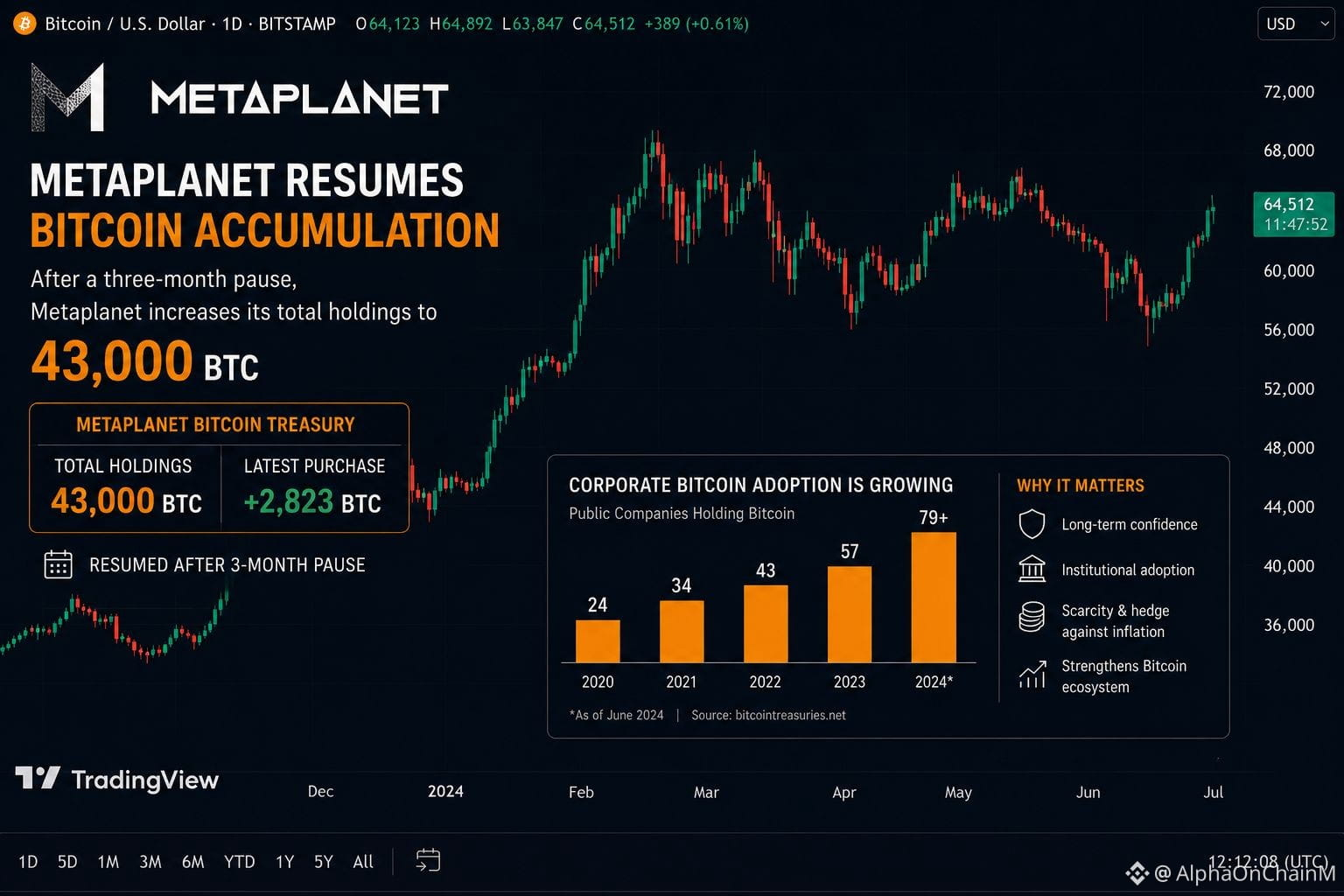Click the coin stack icon for Scarcity & hedge
Viewport: 1344px width, 896px height.
point(1032,617)
